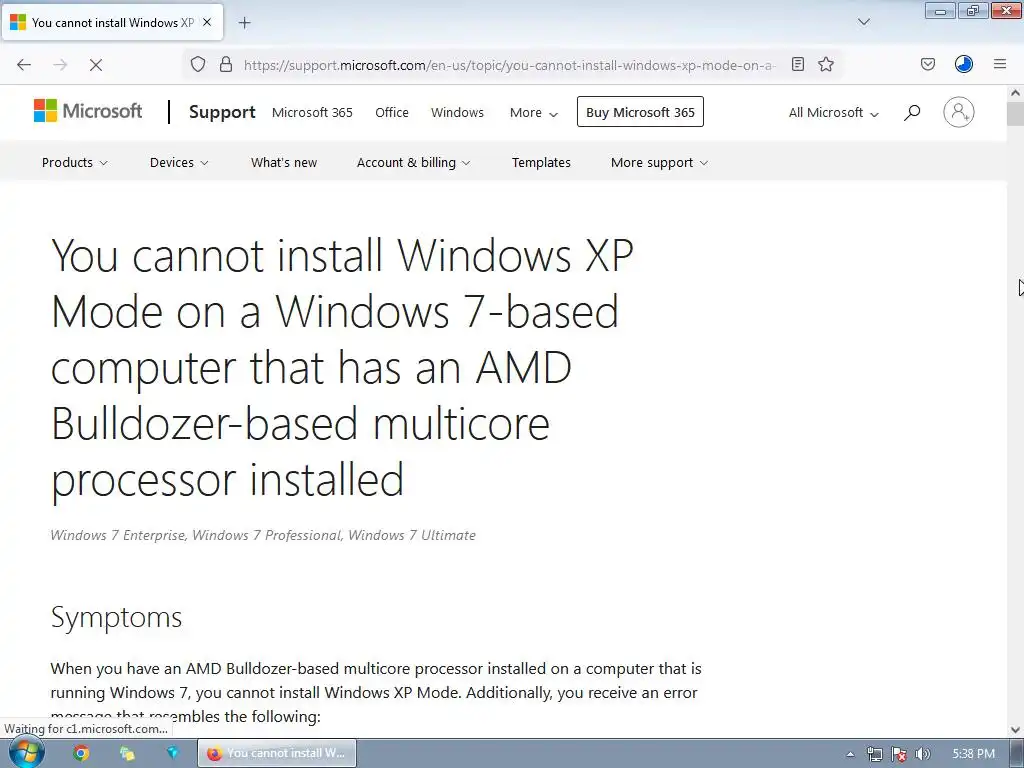This screenshot has width=1024, height=768.
Task: Click the Microsoft search magnifier icon
Action: point(912,112)
